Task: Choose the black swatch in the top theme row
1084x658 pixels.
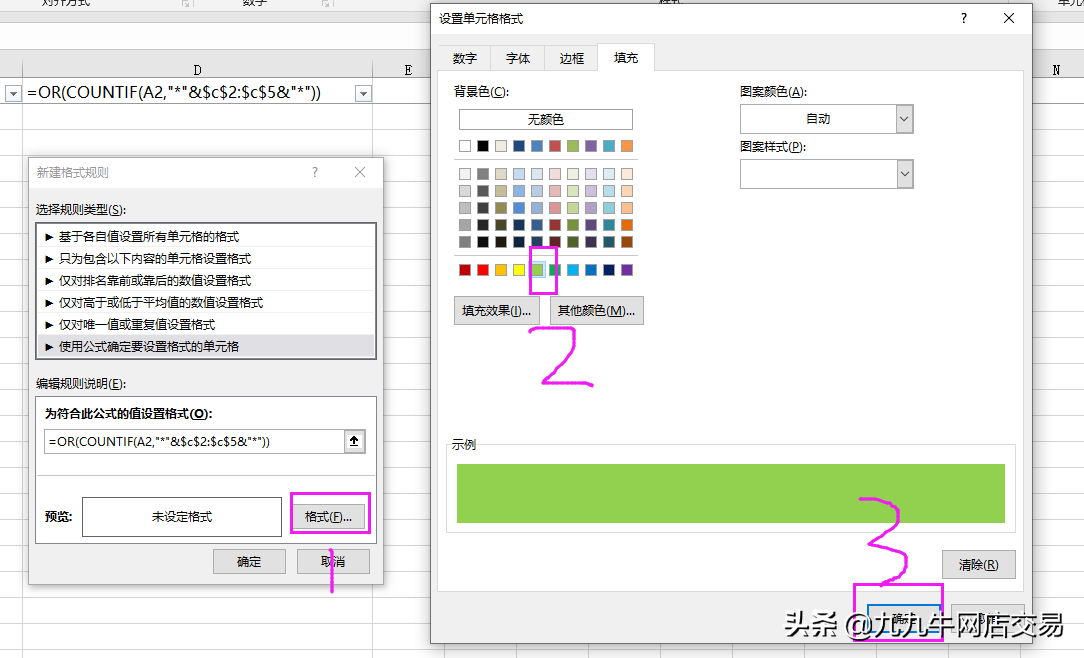Action: 483,146
